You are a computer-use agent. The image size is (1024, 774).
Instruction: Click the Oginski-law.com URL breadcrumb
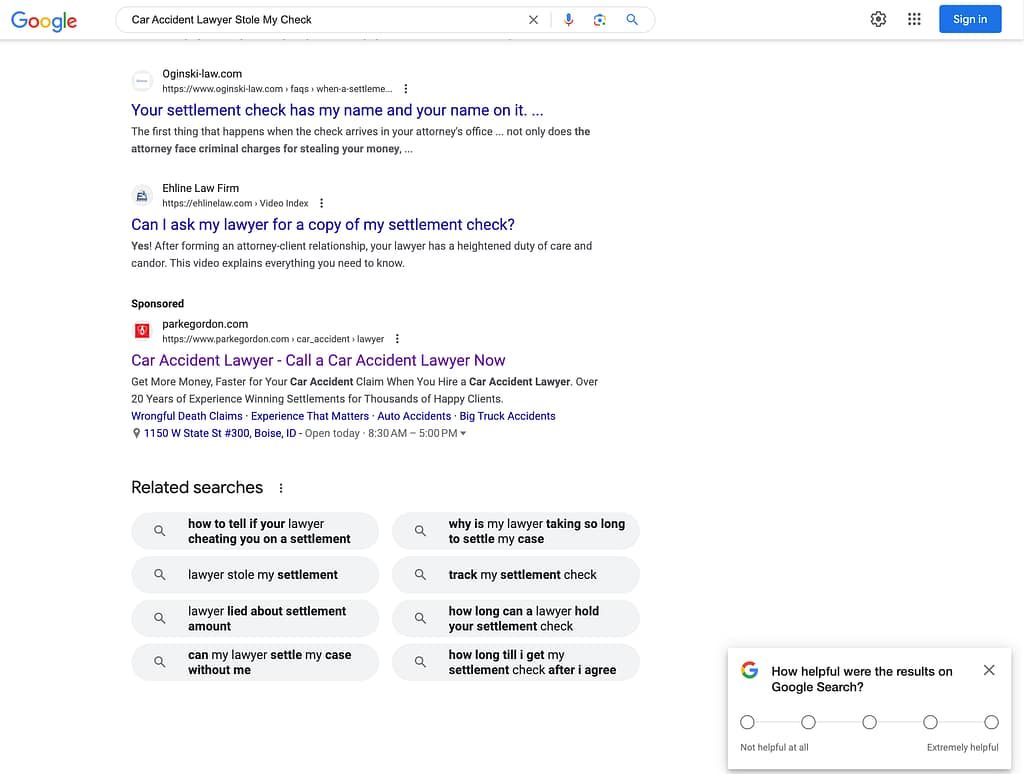pos(277,89)
